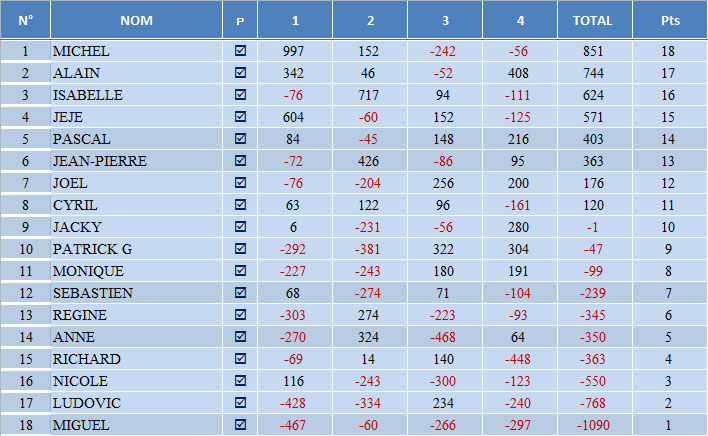Select the round 3 column header

(445, 20)
